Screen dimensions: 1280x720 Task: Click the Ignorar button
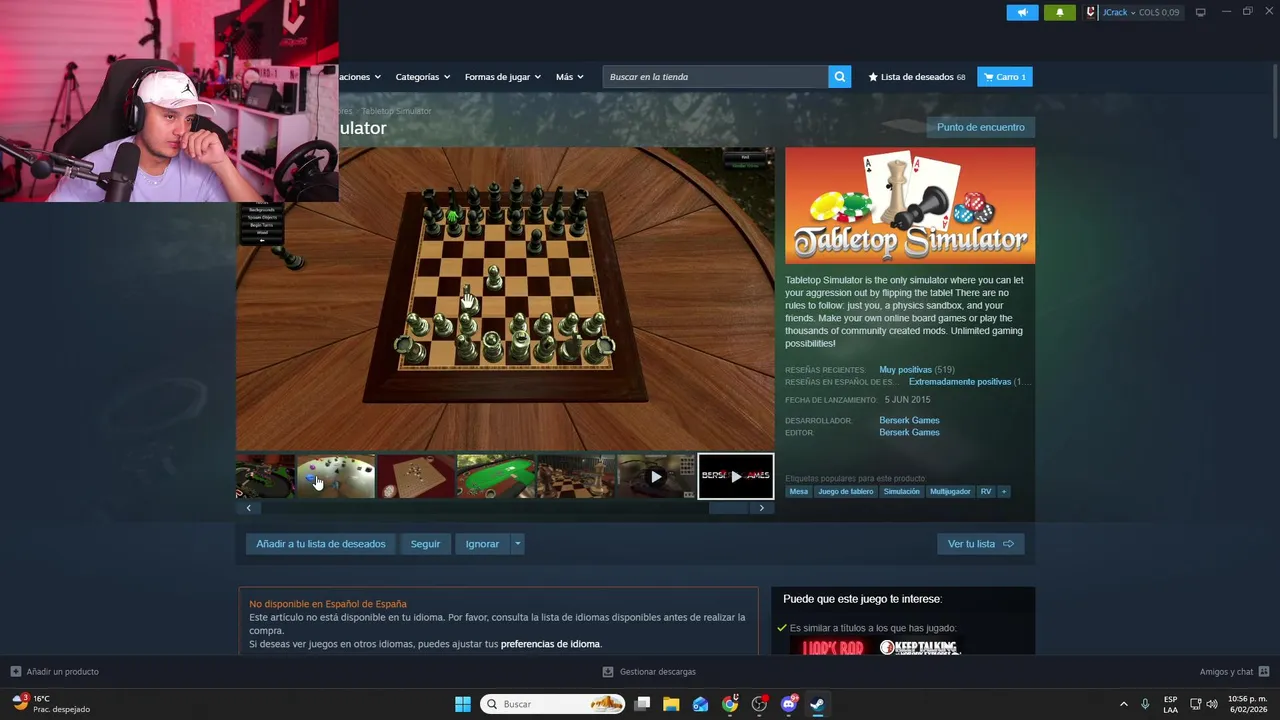(x=482, y=544)
